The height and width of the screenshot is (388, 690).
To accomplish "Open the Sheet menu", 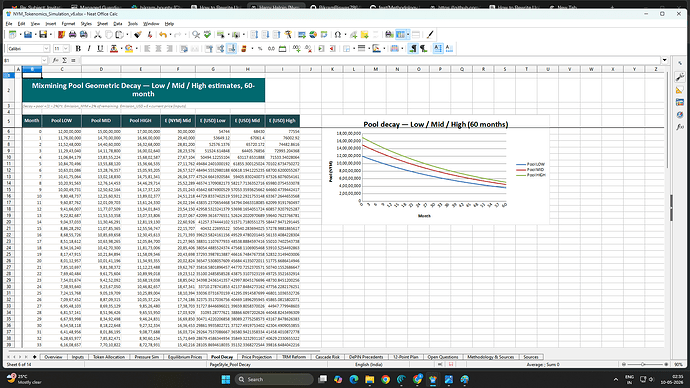I will click(102, 24).
